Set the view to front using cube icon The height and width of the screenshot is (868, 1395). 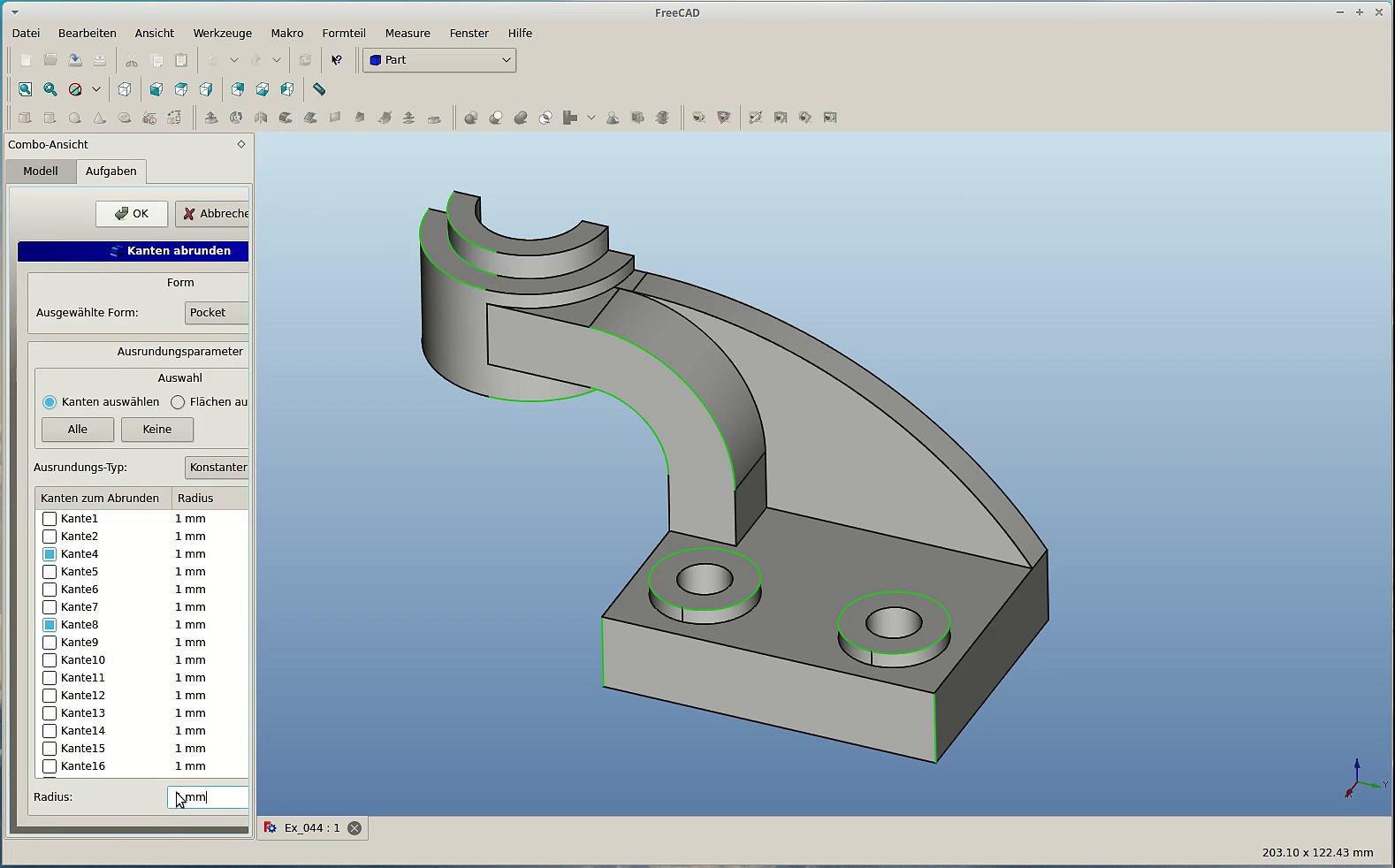(156, 89)
